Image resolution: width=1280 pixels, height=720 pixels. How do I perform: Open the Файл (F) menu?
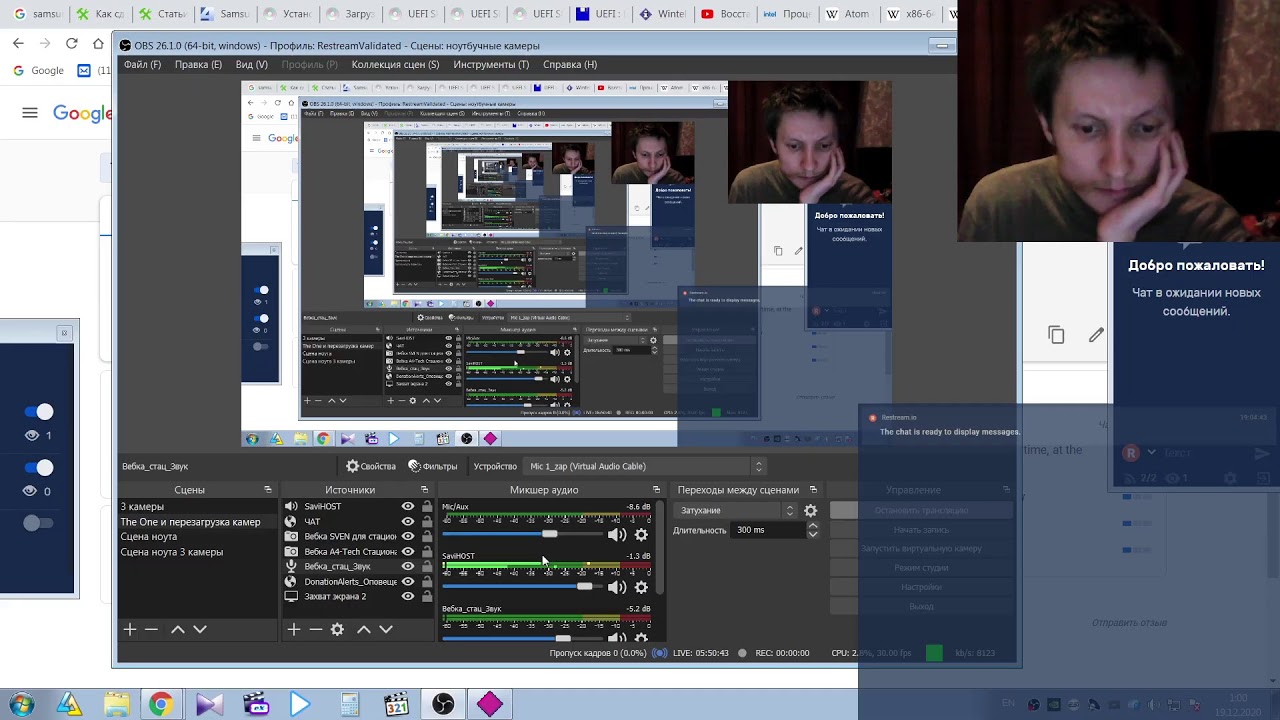[x=142, y=64]
